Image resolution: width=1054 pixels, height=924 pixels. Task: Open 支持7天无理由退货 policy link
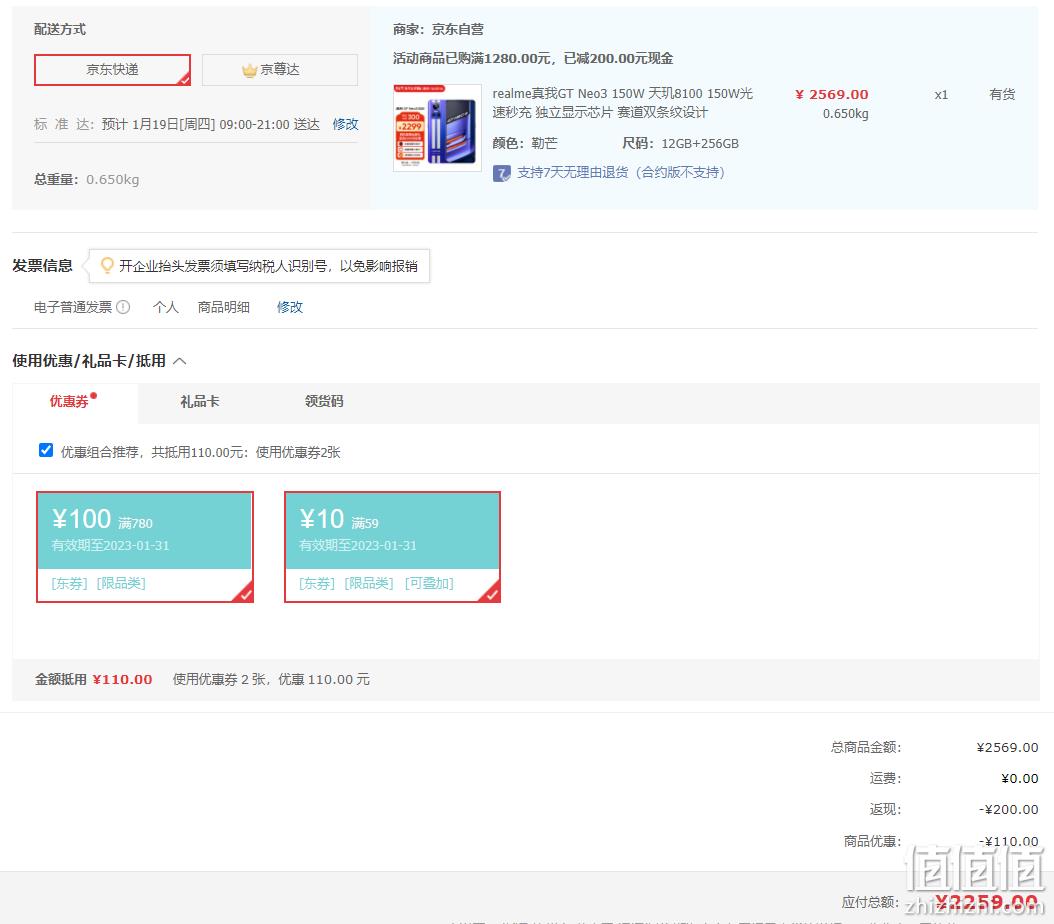[x=620, y=173]
